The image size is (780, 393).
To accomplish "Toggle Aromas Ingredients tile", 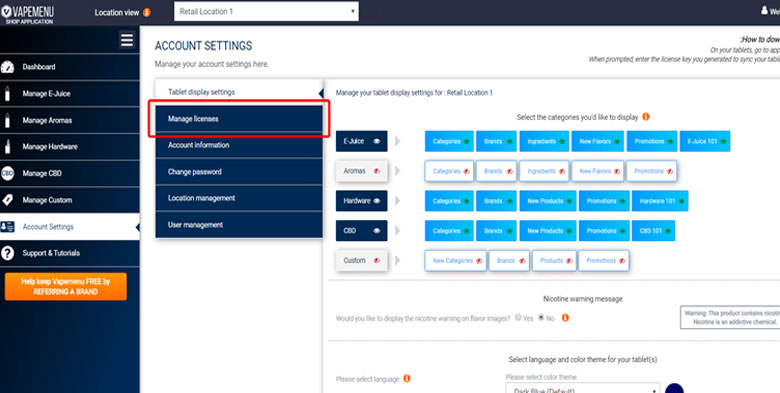I will pos(544,171).
